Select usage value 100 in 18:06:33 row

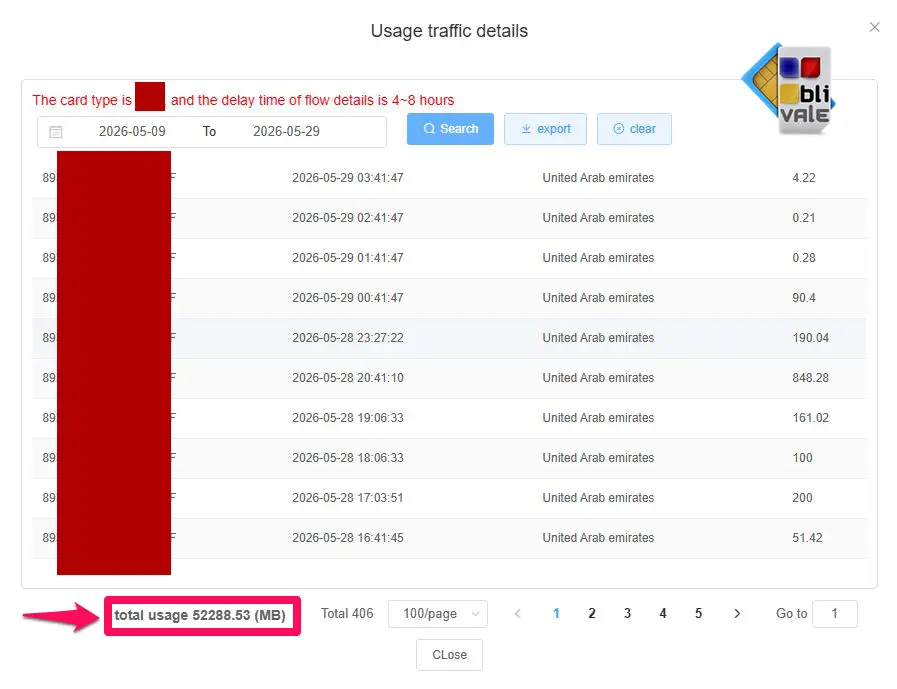(802, 458)
